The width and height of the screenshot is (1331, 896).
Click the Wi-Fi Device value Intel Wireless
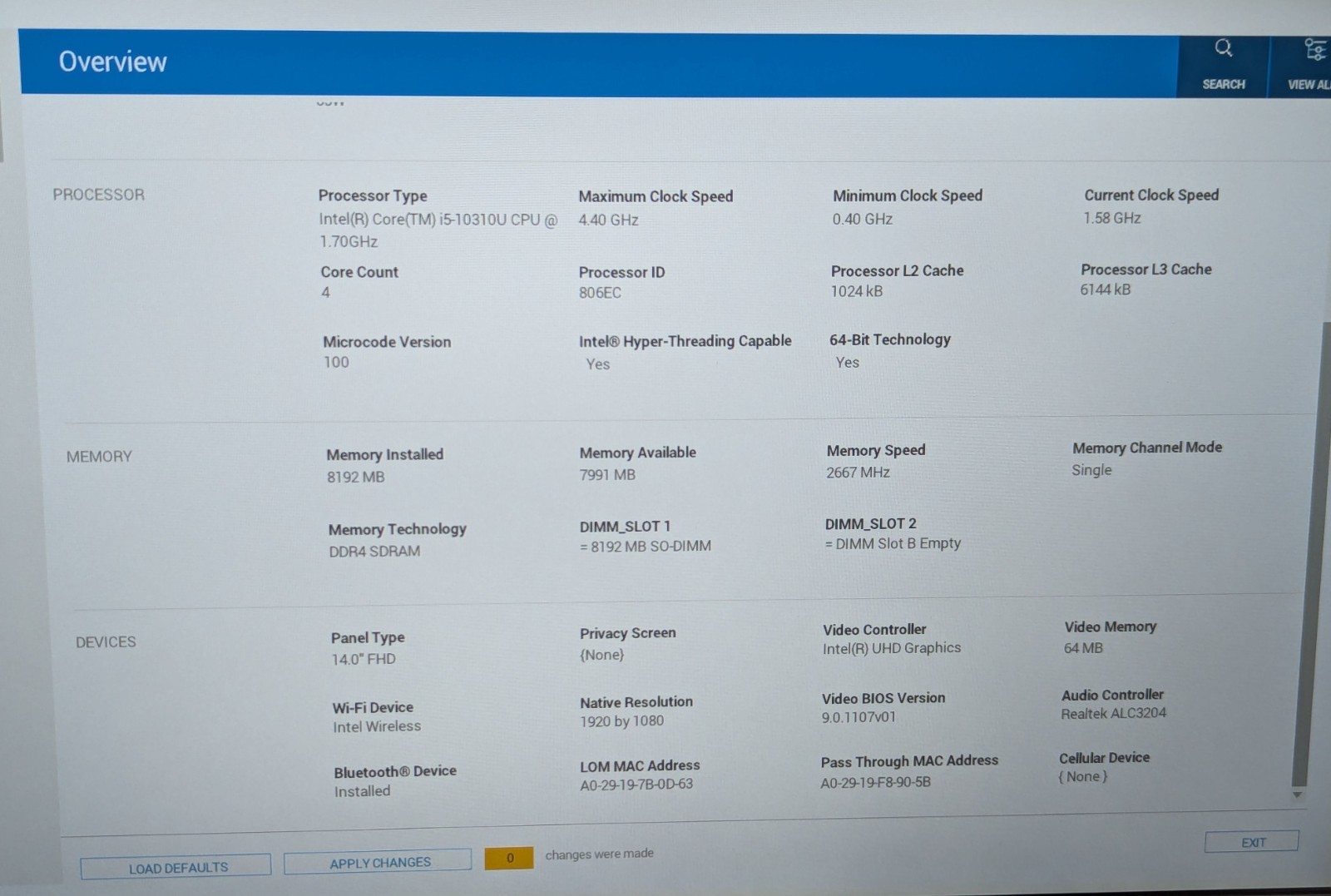pyautogui.click(x=377, y=727)
